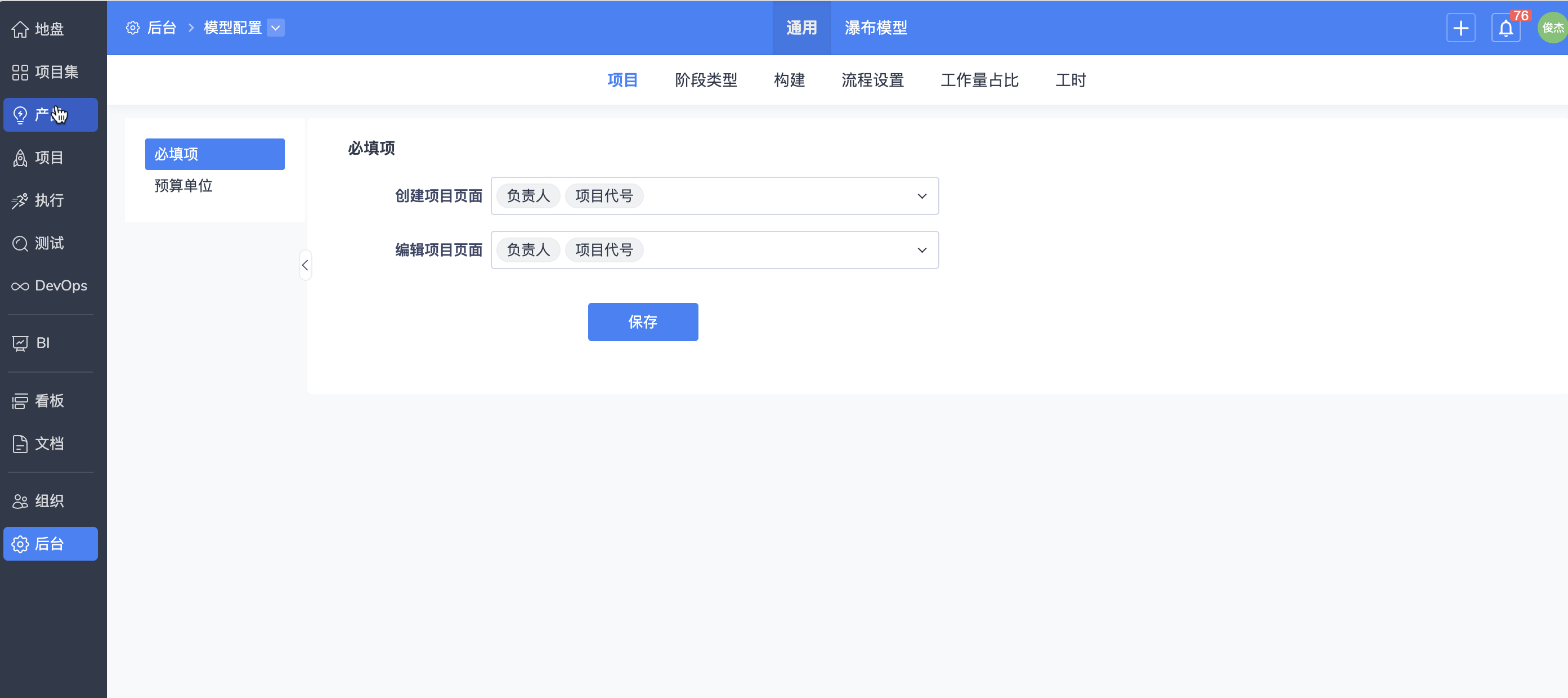Open the 测试 test sidebar icon
The width and height of the screenshot is (1568, 698).
(x=20, y=243)
